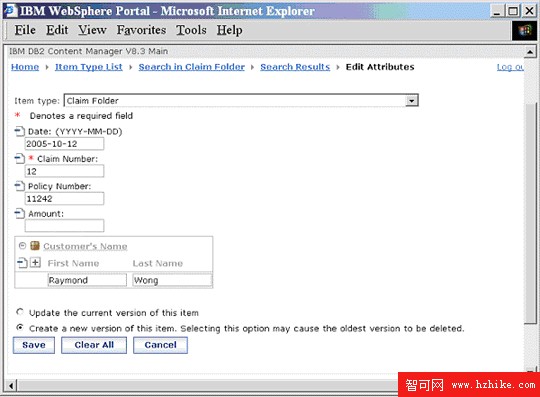Click the Customer's Name folder icon
The width and height of the screenshot is (540, 397).
(35, 245)
